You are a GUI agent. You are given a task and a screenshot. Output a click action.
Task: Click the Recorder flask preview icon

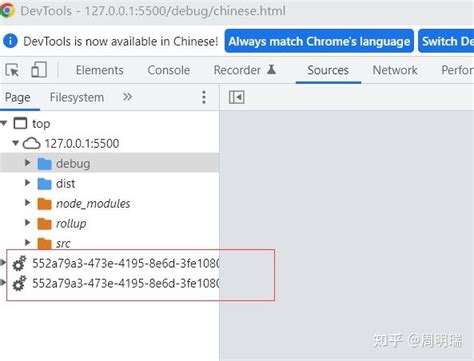(272, 69)
